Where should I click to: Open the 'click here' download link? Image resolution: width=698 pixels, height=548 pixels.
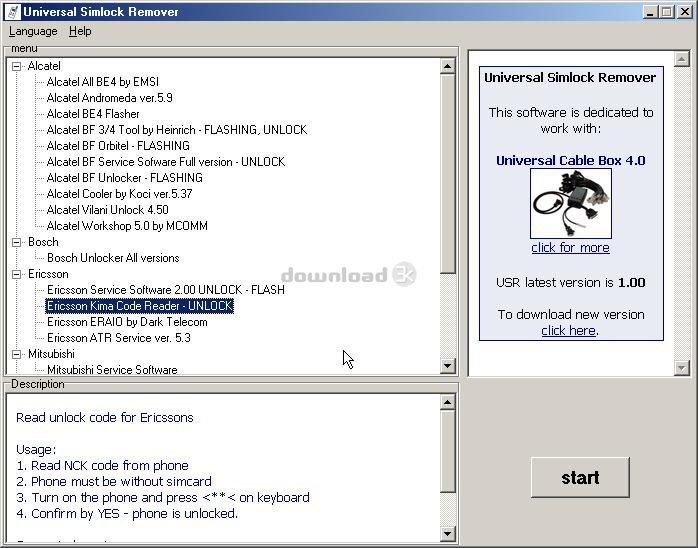click(568, 331)
